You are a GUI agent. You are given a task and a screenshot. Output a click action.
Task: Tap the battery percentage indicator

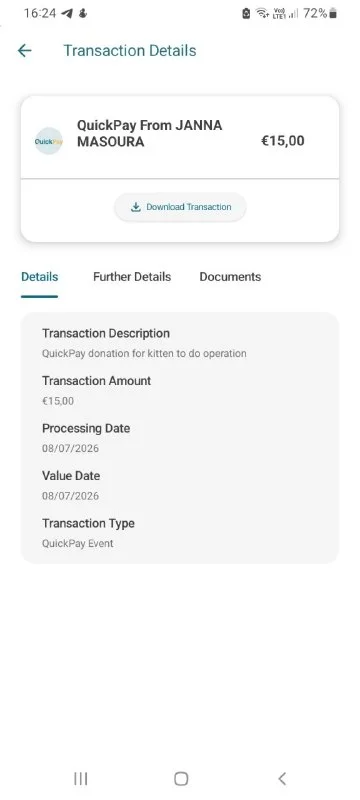tap(315, 13)
